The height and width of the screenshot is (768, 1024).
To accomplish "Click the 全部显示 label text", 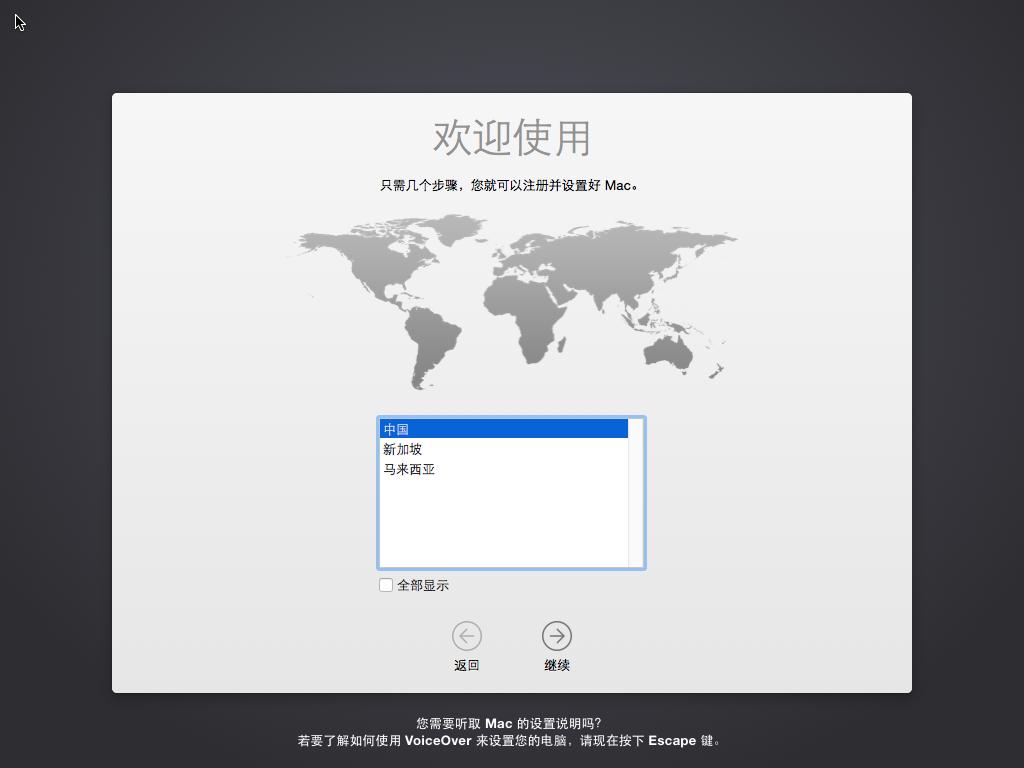I will [422, 584].
